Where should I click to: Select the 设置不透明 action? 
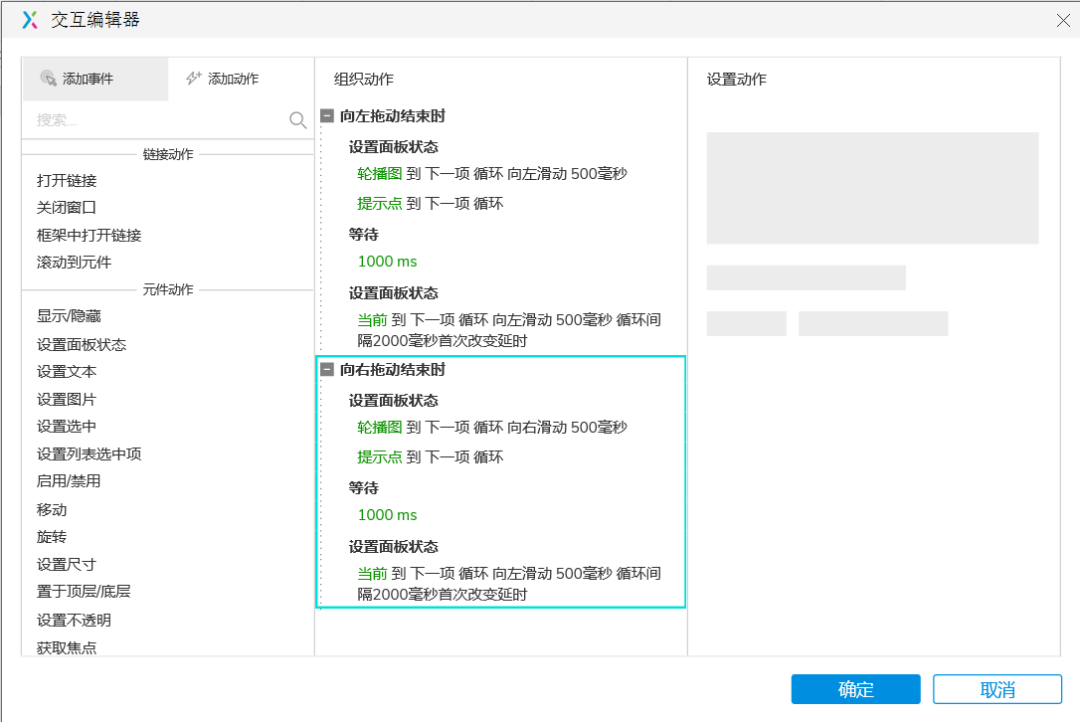[x=74, y=620]
